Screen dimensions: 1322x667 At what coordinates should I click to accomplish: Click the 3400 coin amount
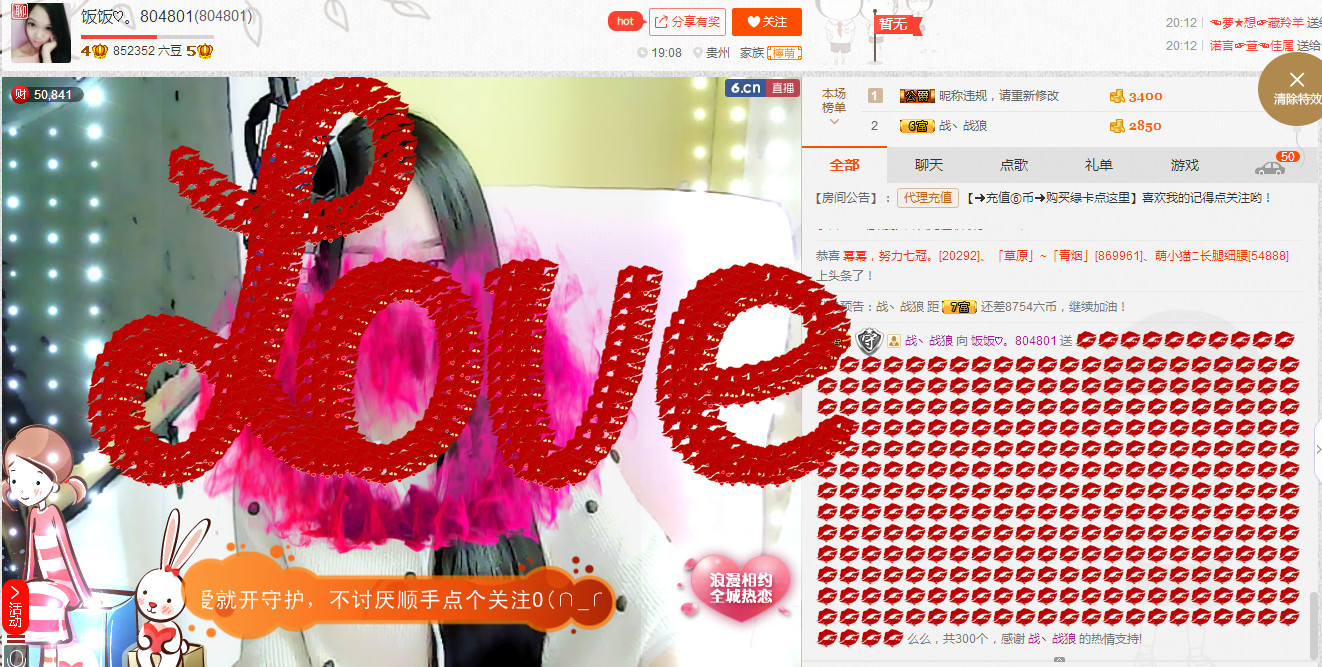pyautogui.click(x=1145, y=97)
